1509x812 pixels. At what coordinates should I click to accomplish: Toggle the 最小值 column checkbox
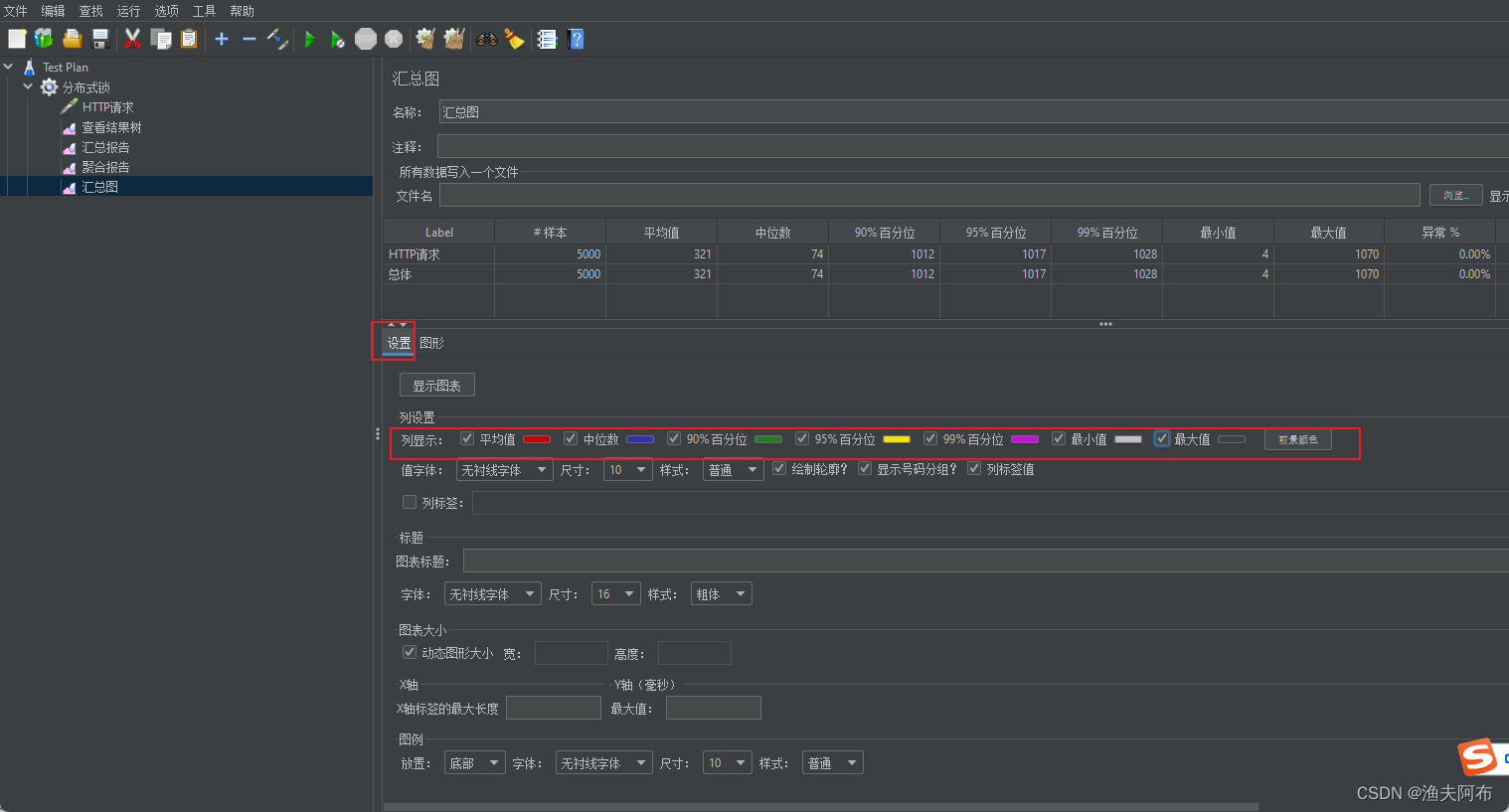coord(1059,438)
